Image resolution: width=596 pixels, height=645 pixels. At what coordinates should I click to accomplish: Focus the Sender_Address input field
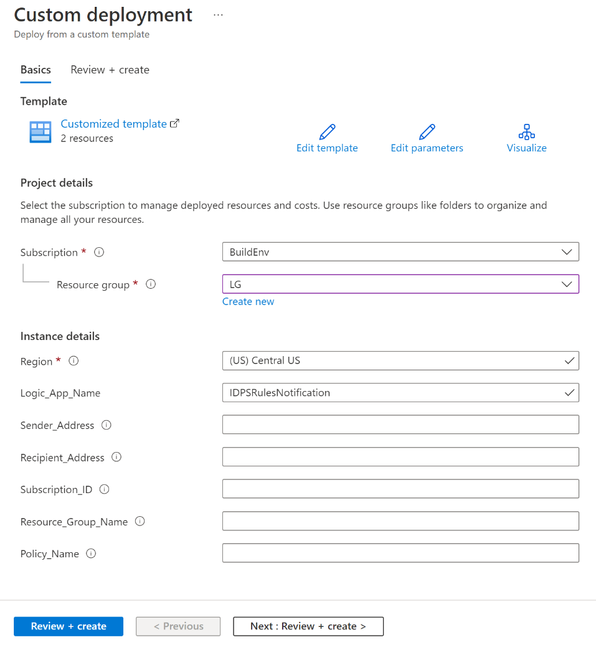pos(401,425)
